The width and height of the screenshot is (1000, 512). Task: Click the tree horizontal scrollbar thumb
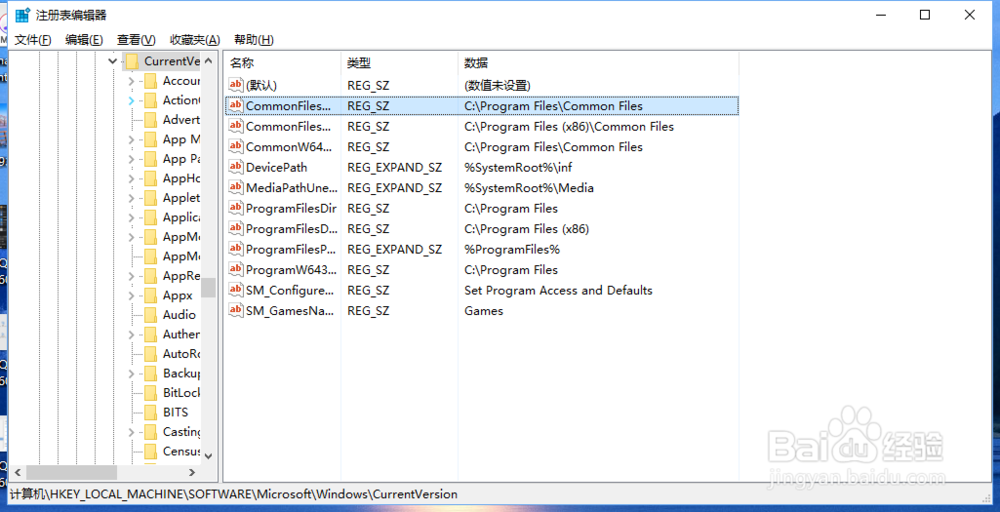pos(71,472)
